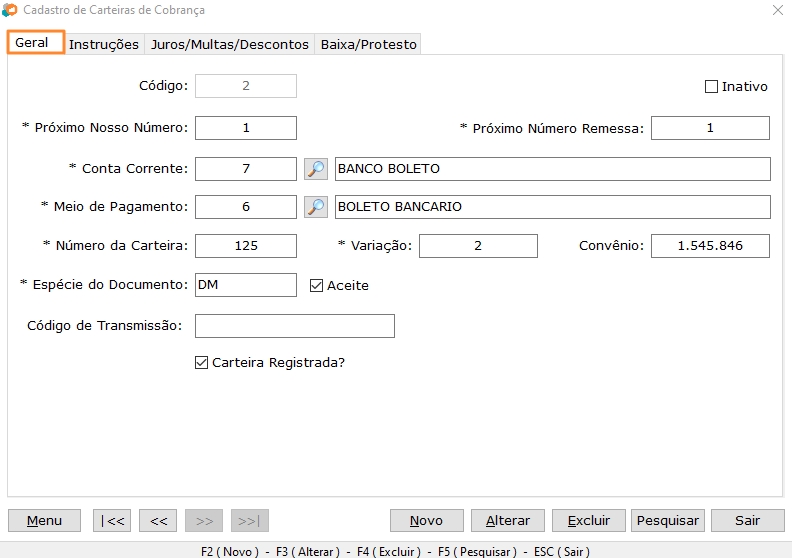This screenshot has width=792, height=558.
Task: Exit using the Sair button
Action: [x=747, y=521]
